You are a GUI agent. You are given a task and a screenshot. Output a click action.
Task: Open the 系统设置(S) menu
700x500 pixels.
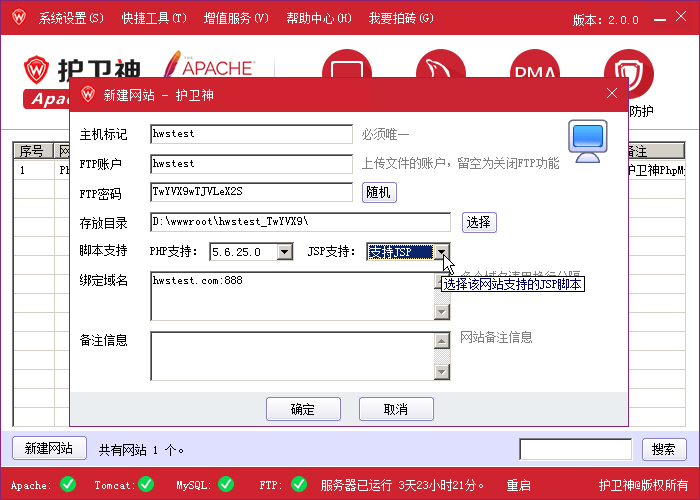[71, 18]
